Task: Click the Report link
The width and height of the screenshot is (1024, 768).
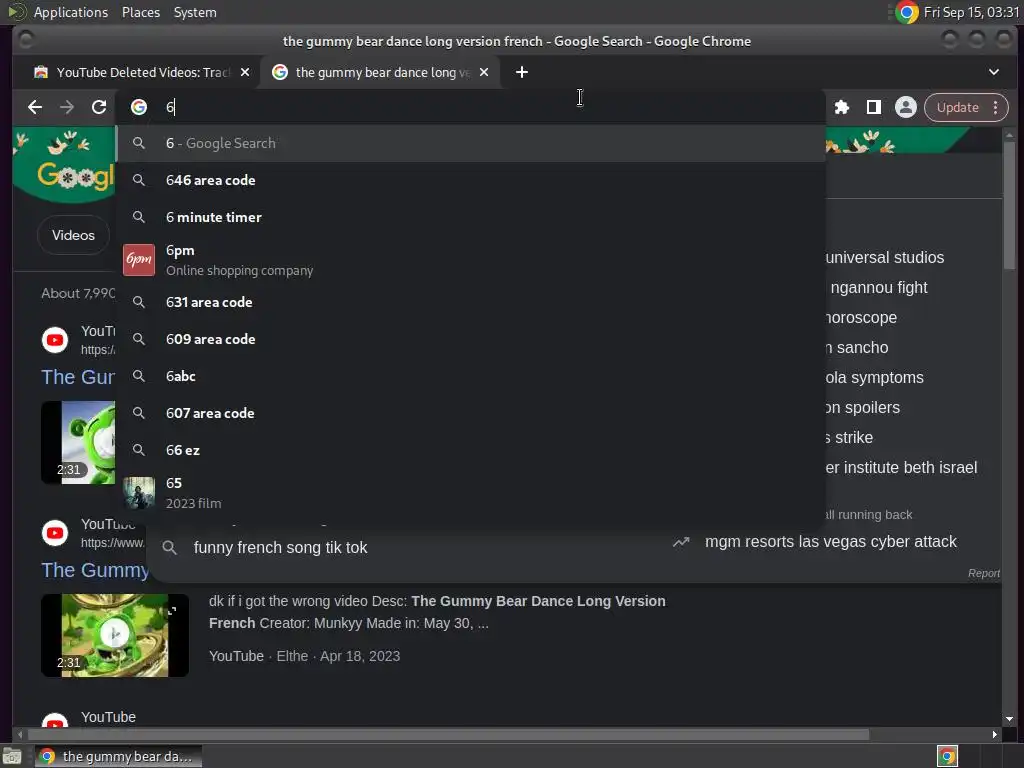Action: [984, 573]
